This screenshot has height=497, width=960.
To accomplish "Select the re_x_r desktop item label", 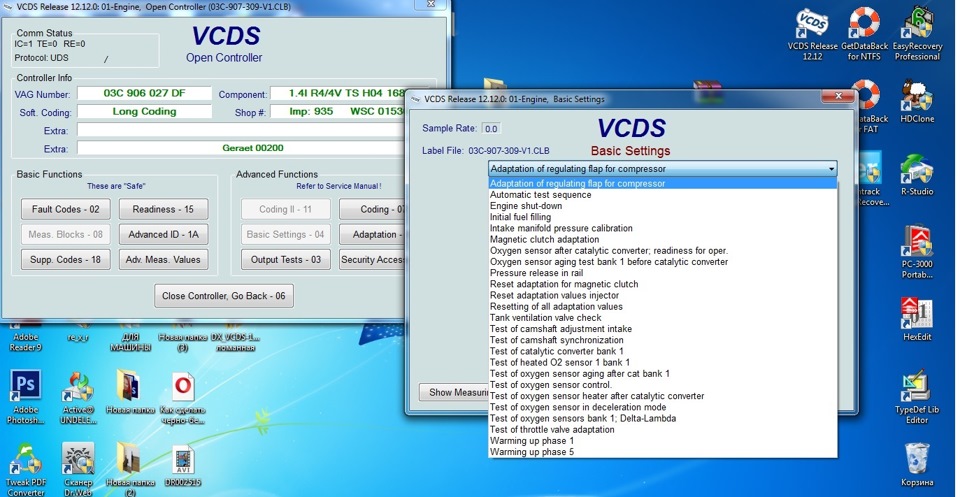I will tap(78, 337).
